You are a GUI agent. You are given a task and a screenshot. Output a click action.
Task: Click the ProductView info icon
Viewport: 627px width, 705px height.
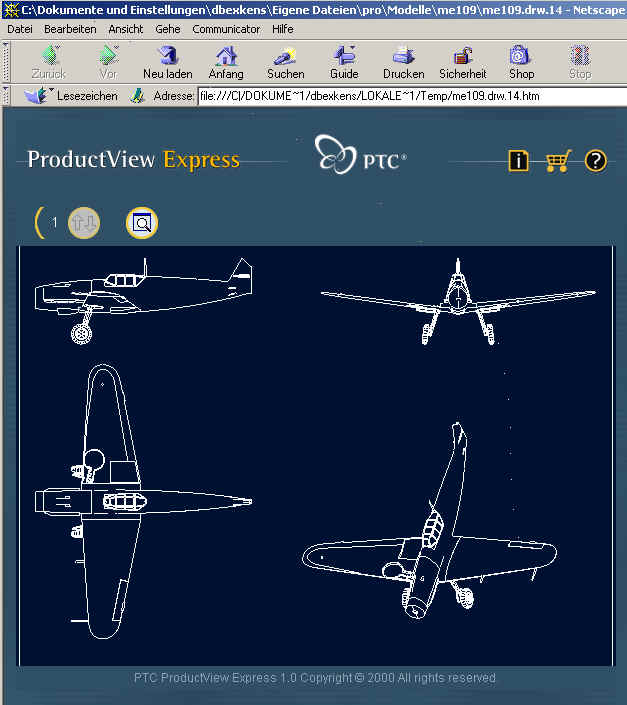tap(518, 161)
